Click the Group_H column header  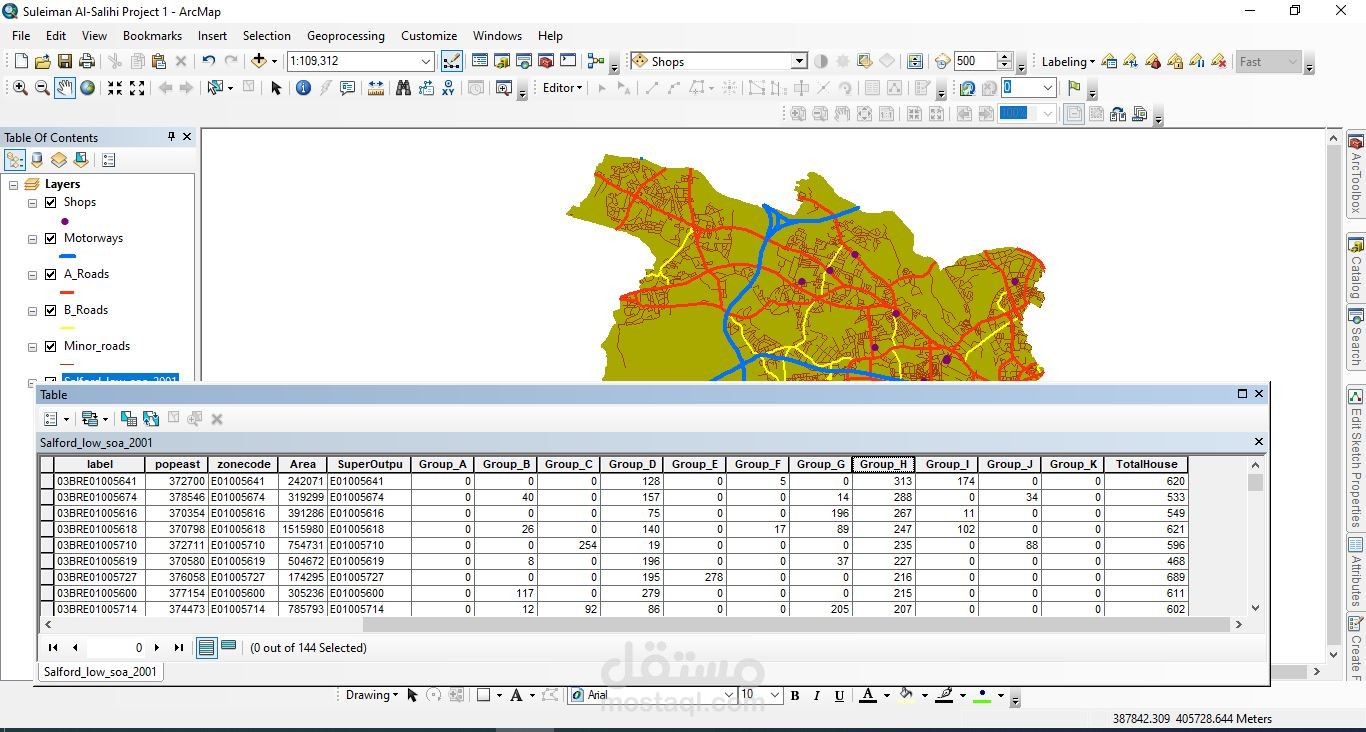pyautogui.click(x=882, y=464)
